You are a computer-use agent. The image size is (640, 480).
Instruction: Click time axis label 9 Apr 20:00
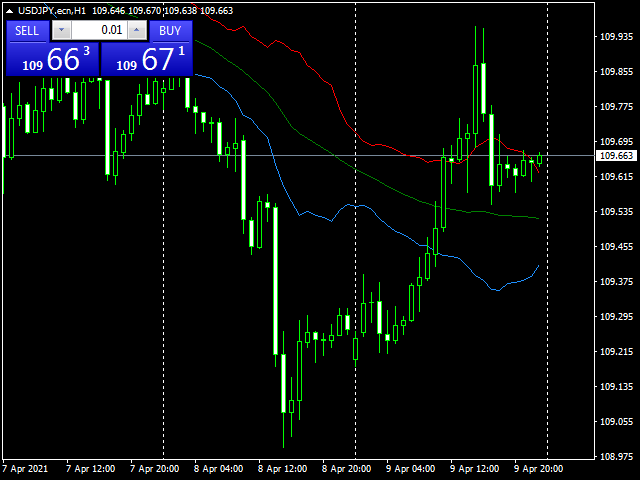(x=538, y=469)
